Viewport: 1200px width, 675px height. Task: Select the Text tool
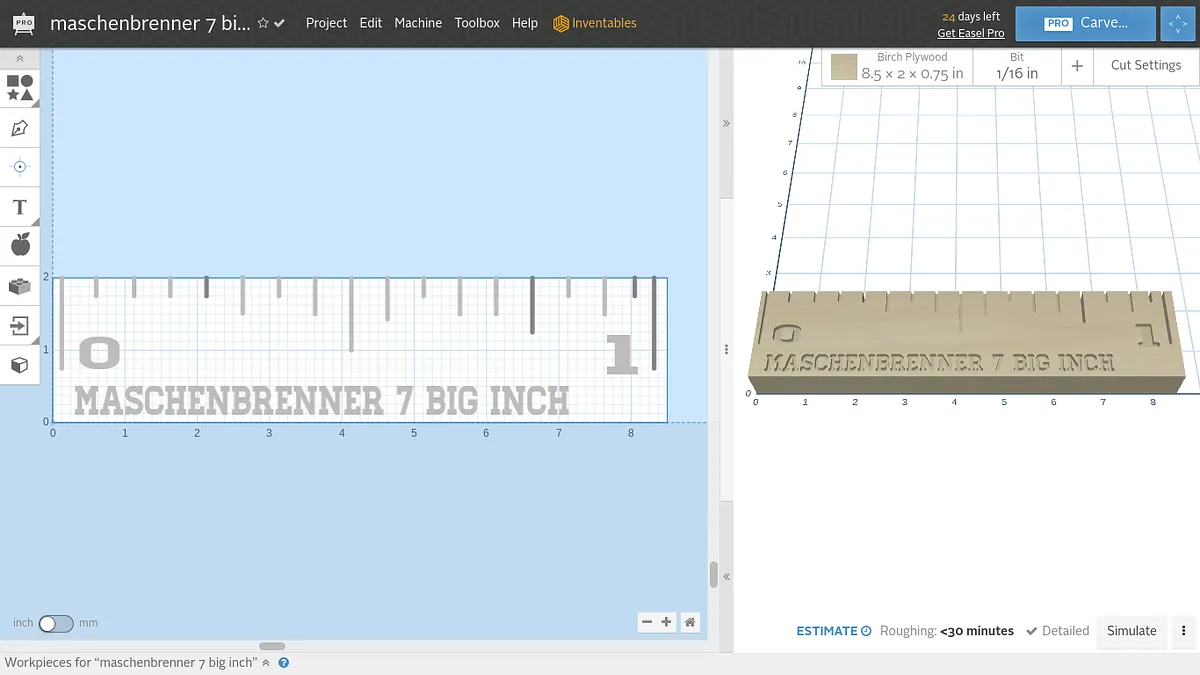point(19,207)
